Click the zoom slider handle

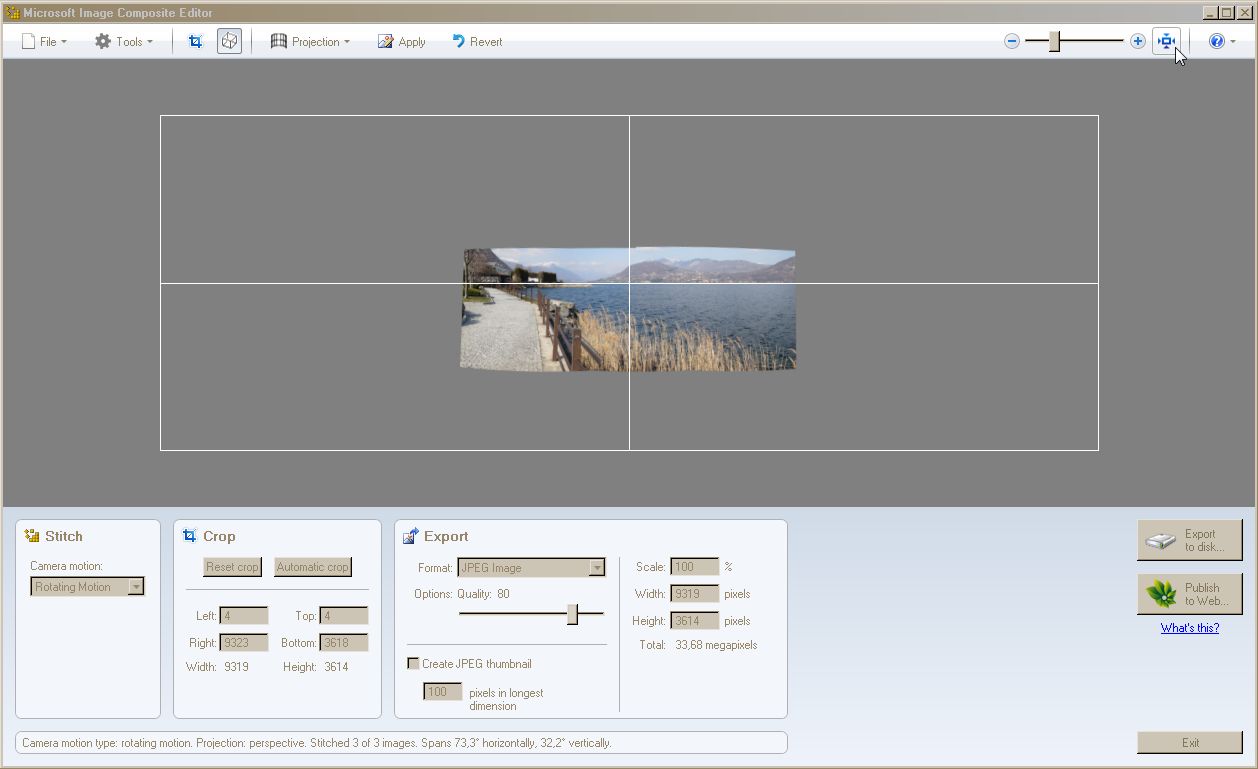point(1054,41)
